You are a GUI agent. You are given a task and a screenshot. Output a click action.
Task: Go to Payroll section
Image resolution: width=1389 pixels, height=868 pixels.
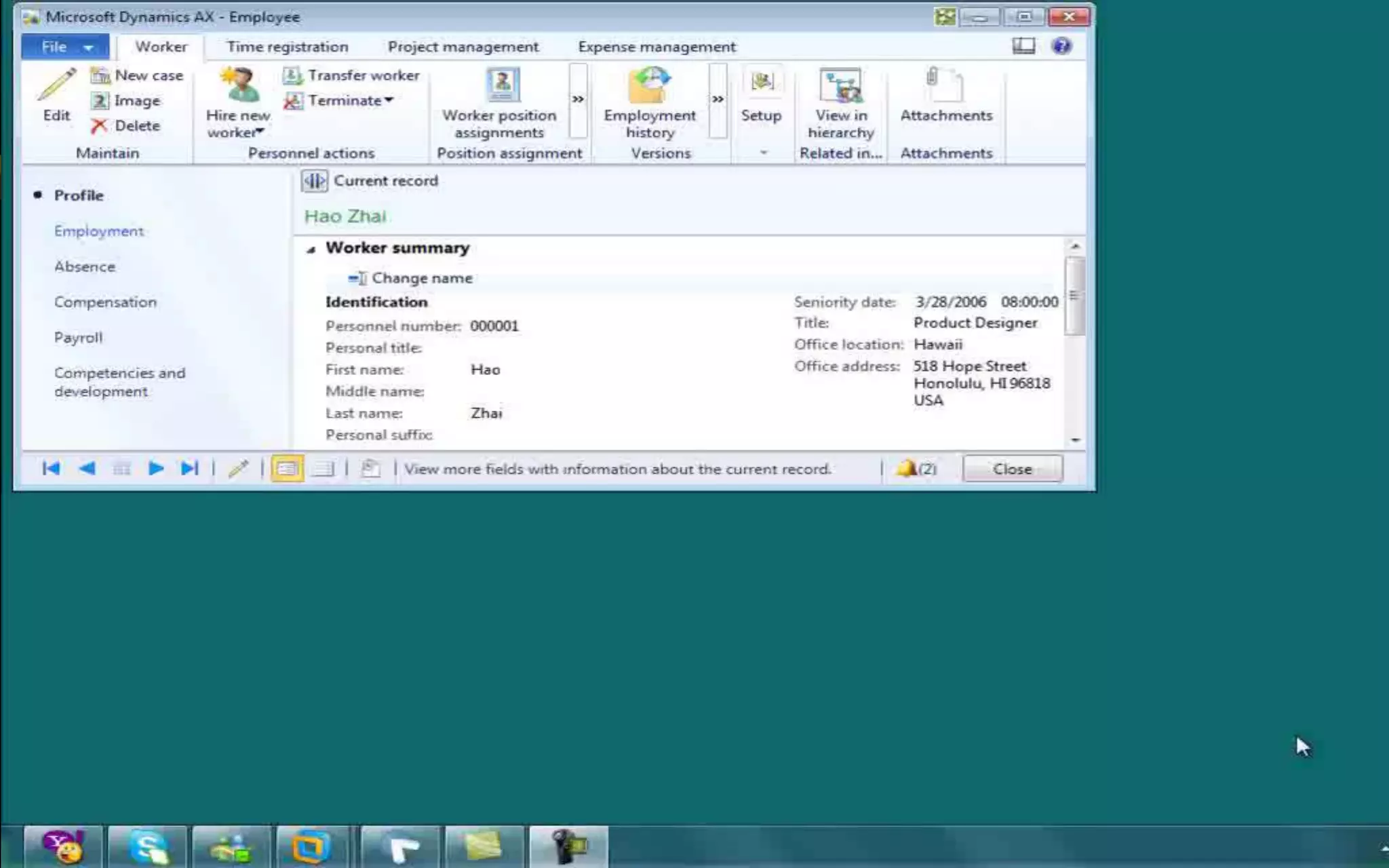coord(79,338)
